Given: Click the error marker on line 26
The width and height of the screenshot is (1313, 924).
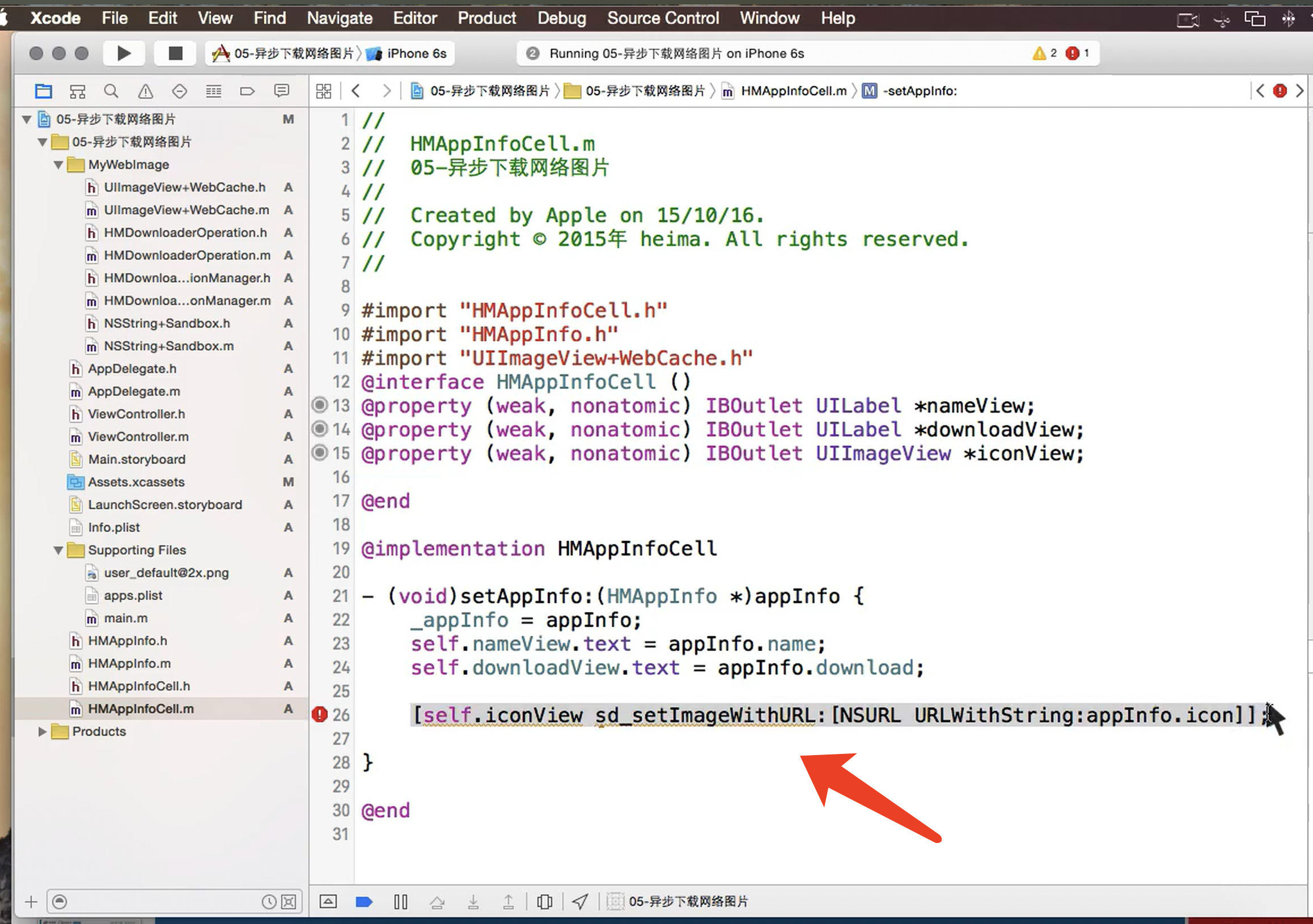Looking at the screenshot, I should 320,714.
